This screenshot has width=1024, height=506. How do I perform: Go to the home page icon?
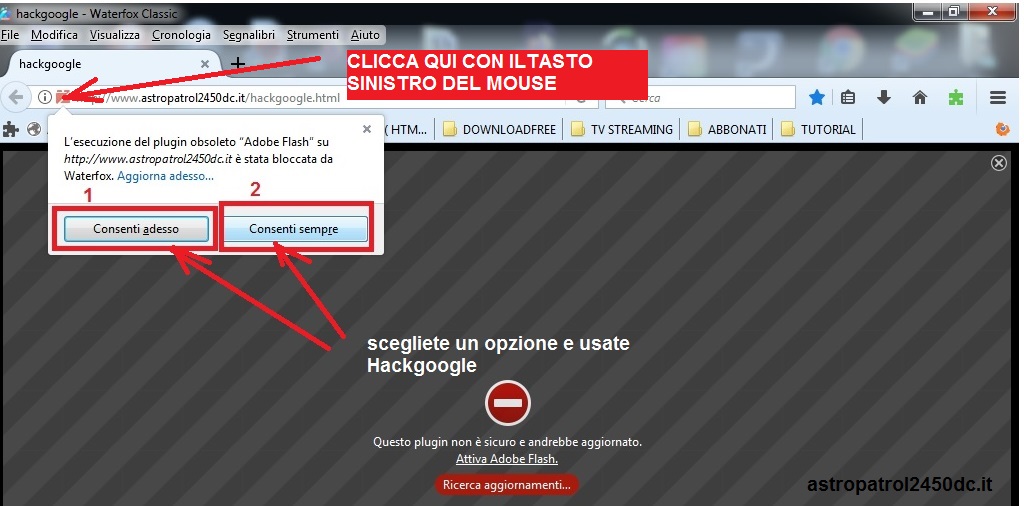point(920,98)
